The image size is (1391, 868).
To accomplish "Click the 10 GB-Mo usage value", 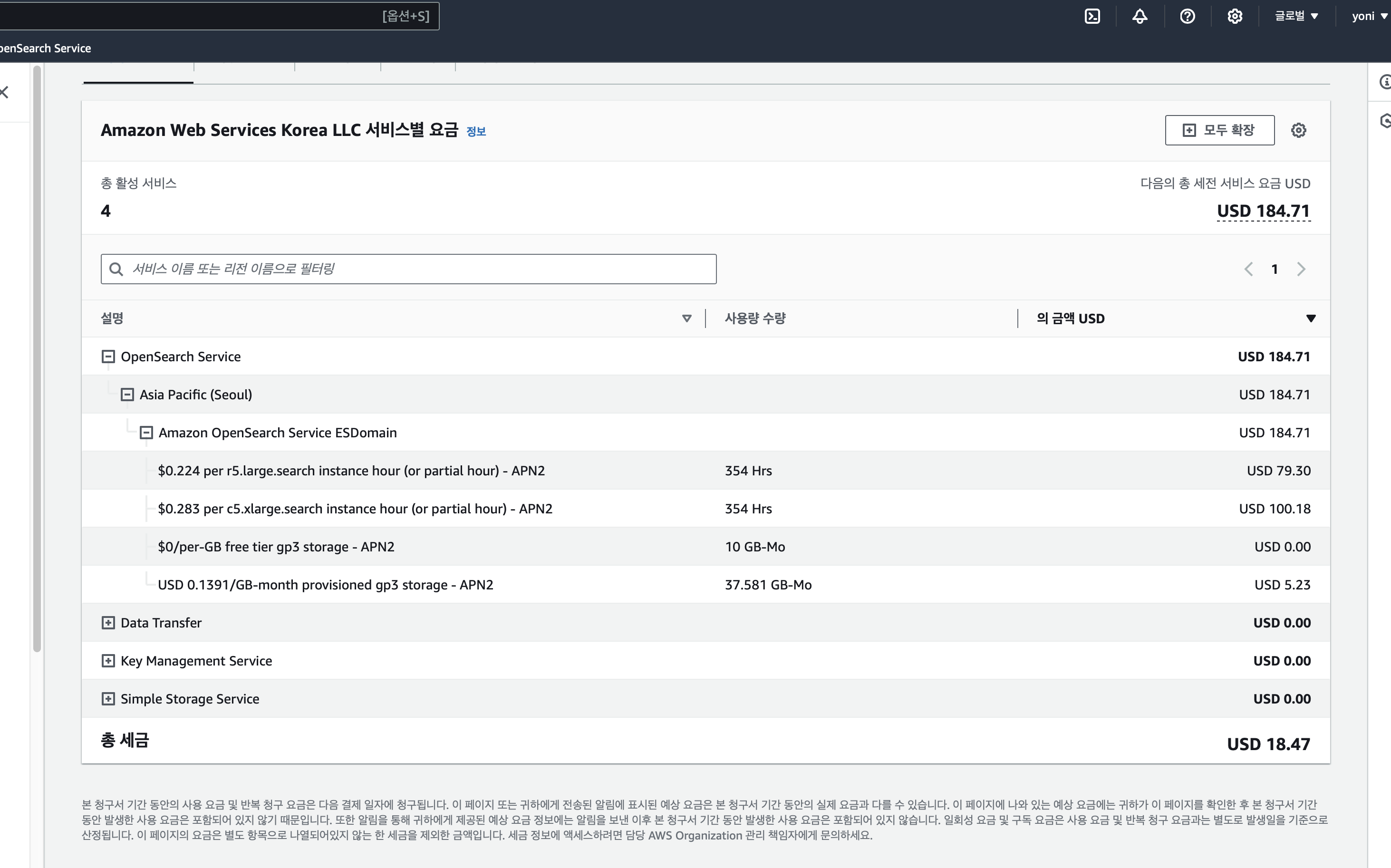I will click(x=755, y=547).
